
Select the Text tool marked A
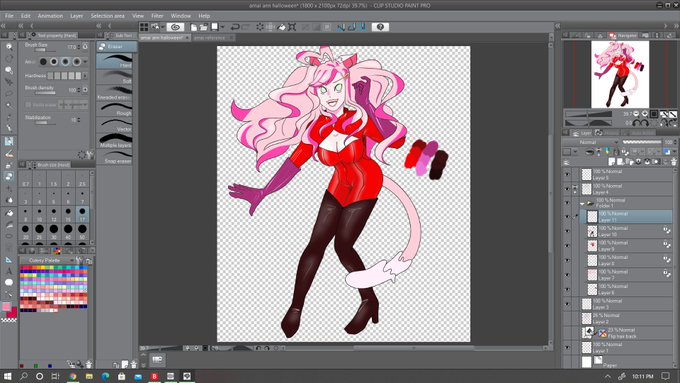(x=9, y=271)
